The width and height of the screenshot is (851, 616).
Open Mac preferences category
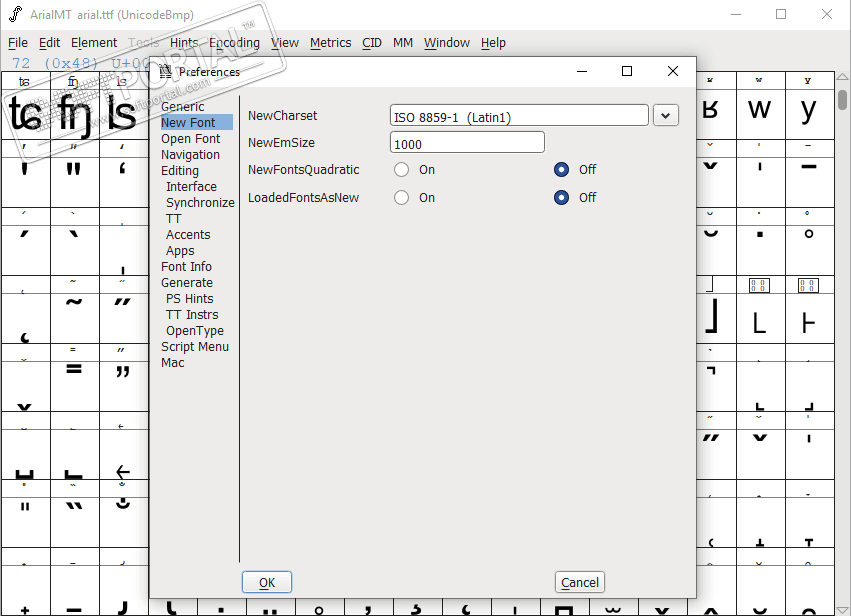173,363
